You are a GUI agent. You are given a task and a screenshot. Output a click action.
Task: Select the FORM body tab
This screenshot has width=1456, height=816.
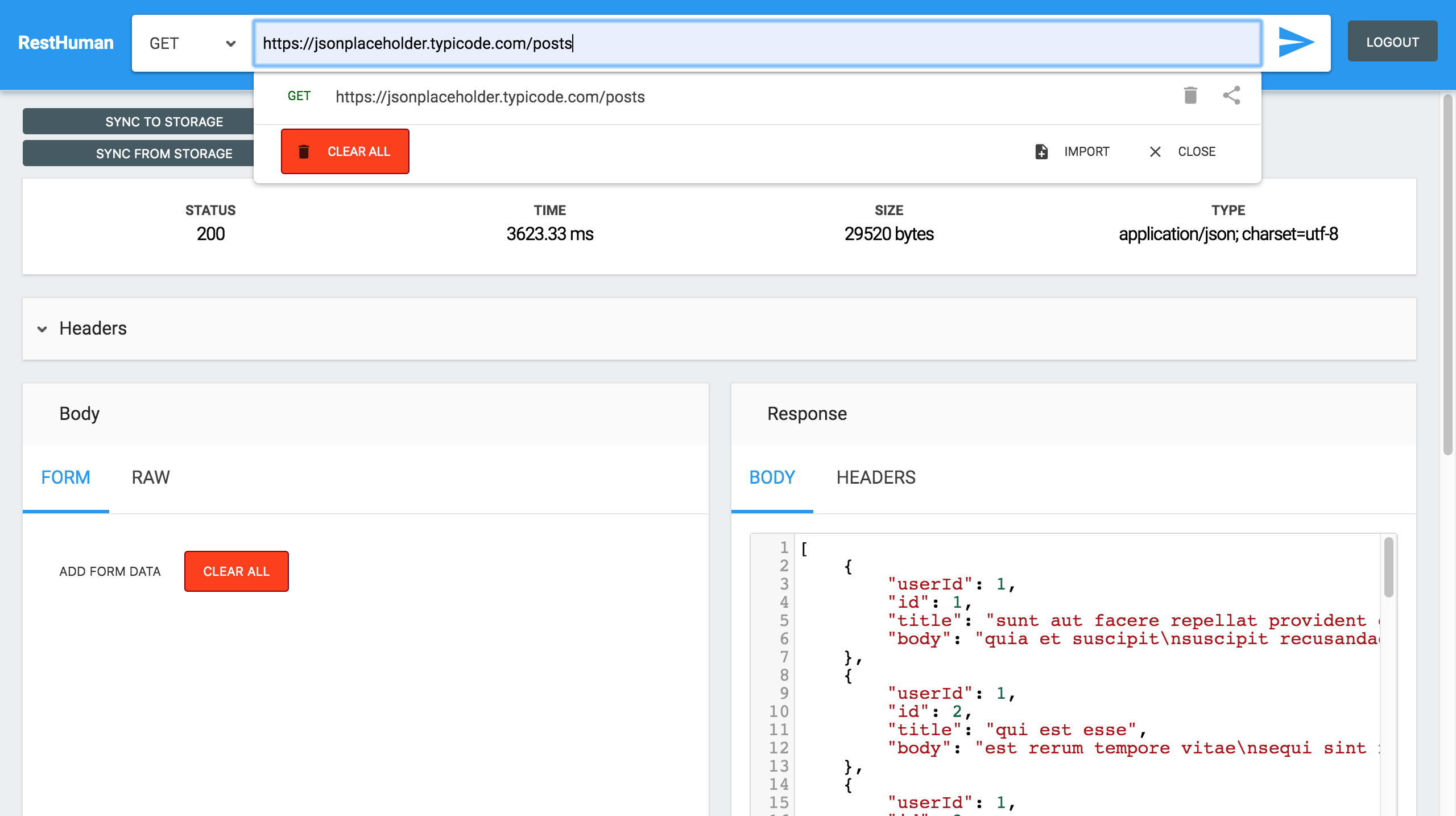66,477
